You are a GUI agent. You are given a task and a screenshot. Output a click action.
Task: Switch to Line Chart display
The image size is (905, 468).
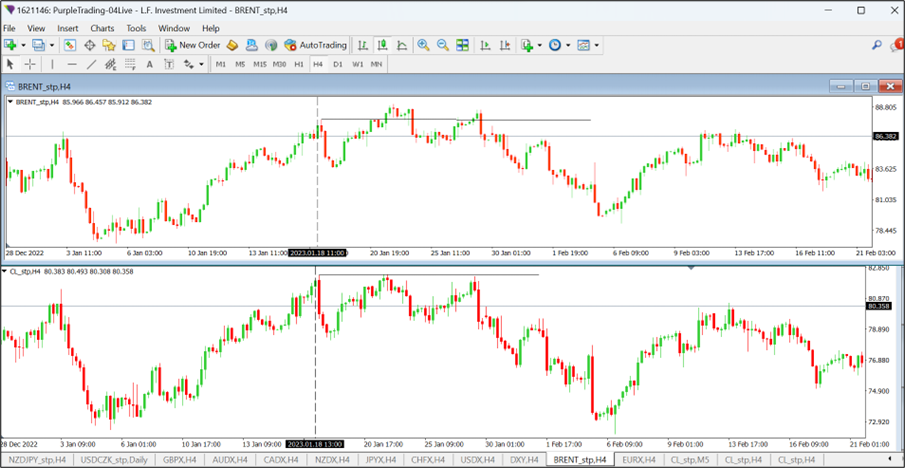tap(402, 44)
